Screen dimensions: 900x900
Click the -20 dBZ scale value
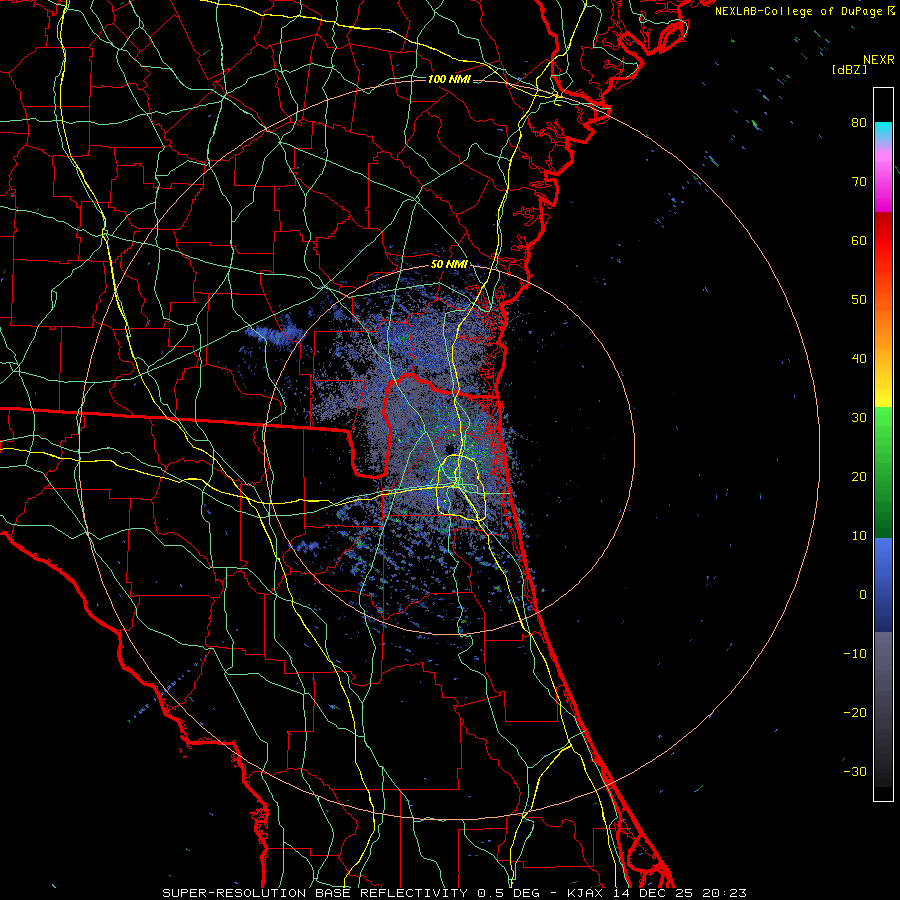pos(855,712)
